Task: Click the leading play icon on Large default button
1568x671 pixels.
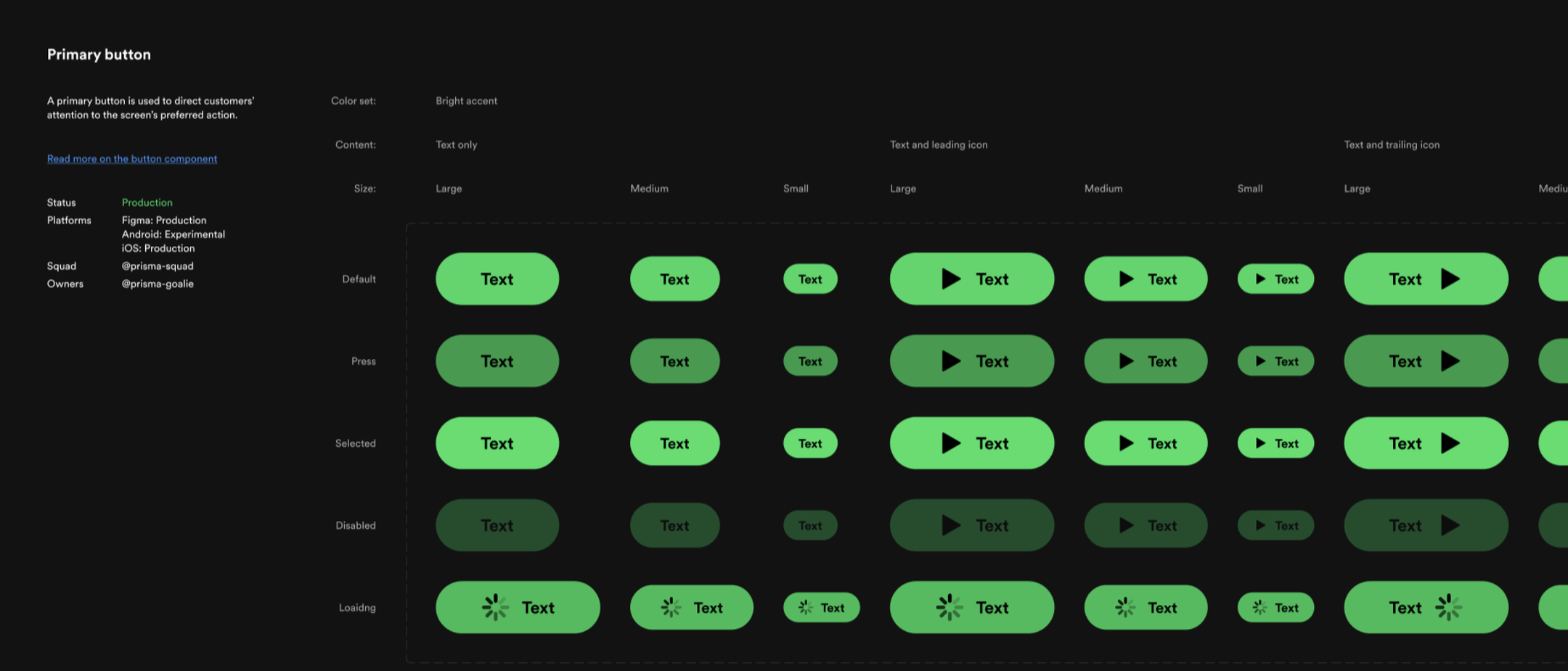Action: point(950,279)
